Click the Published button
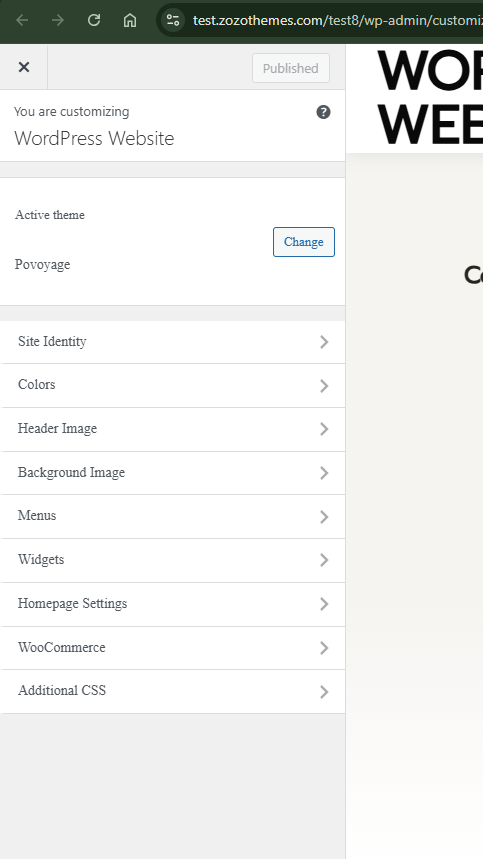 (291, 68)
